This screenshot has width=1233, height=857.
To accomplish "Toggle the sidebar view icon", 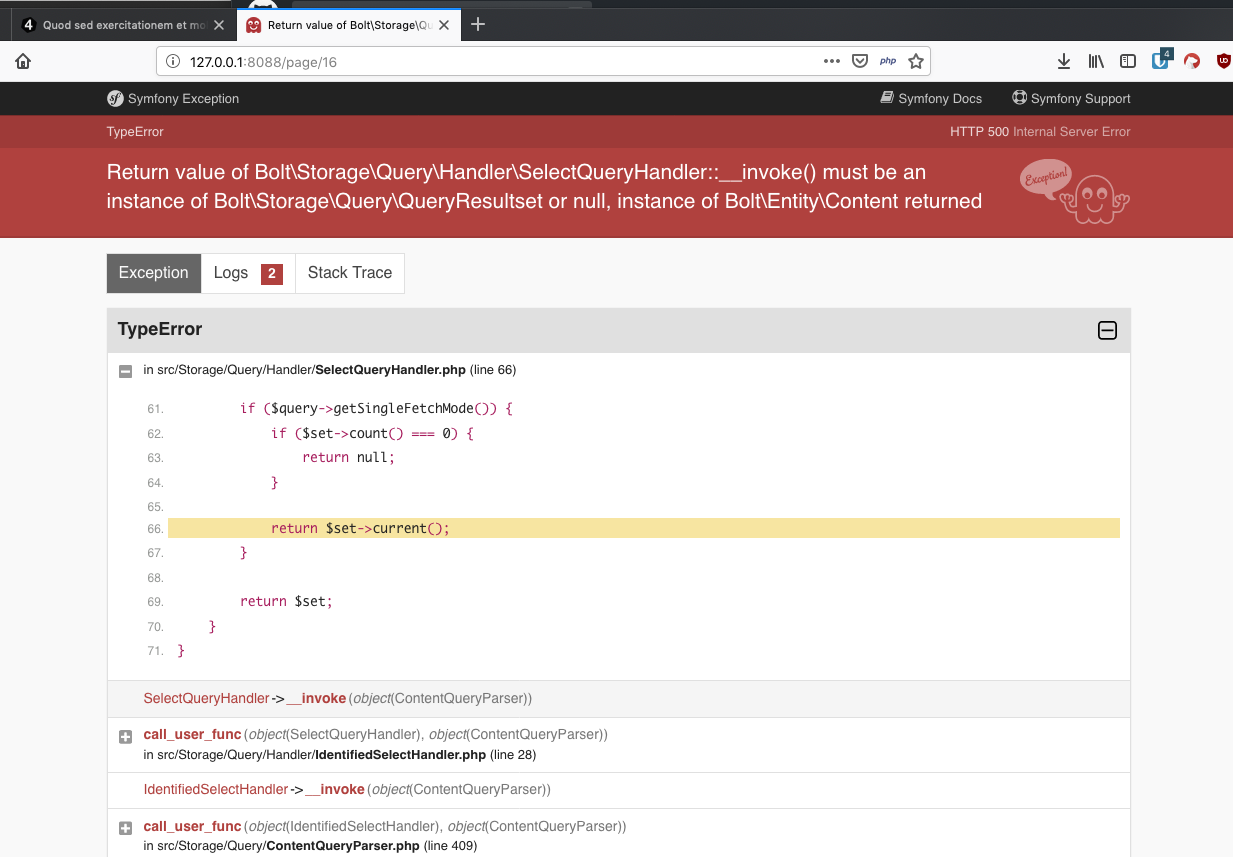I will (1128, 61).
